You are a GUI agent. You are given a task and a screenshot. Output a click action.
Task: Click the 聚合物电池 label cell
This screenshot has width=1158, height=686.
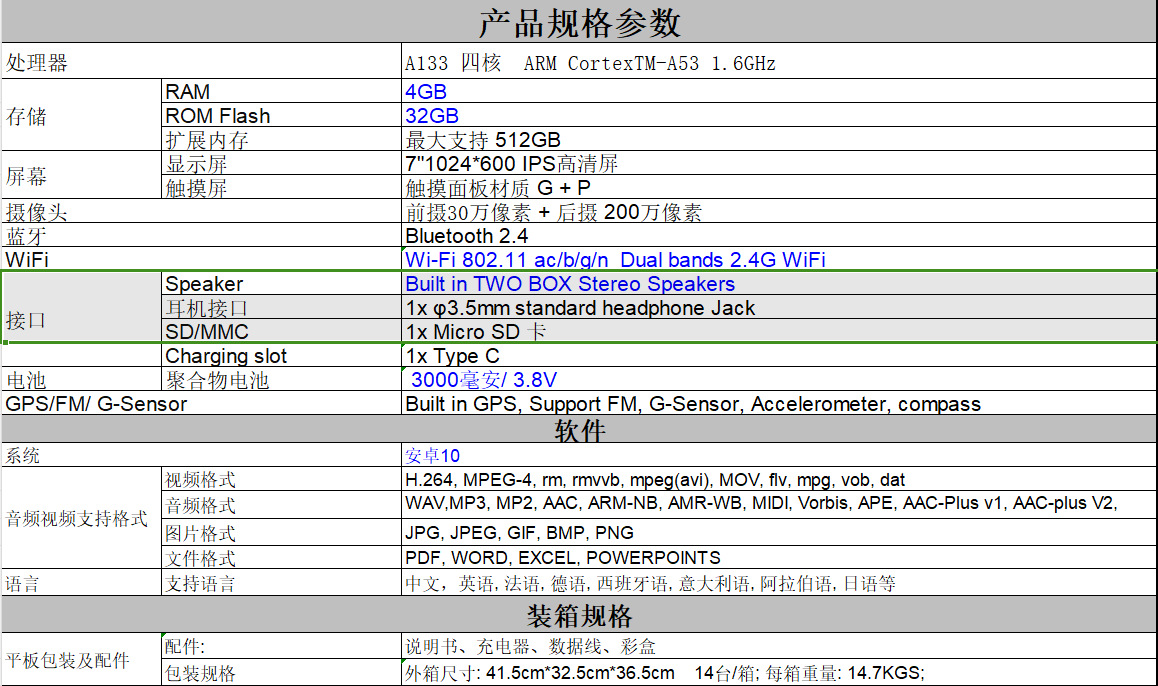281,379
